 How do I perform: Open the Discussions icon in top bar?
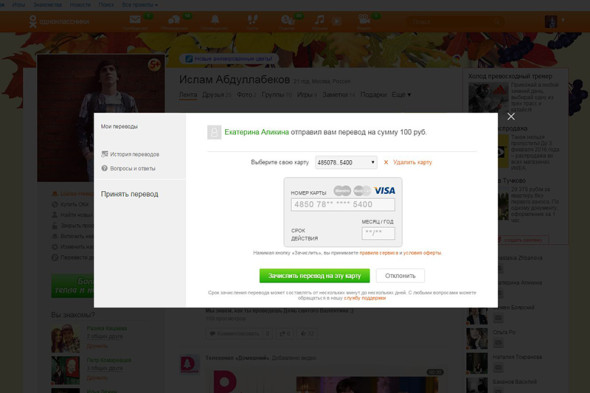coord(174,20)
